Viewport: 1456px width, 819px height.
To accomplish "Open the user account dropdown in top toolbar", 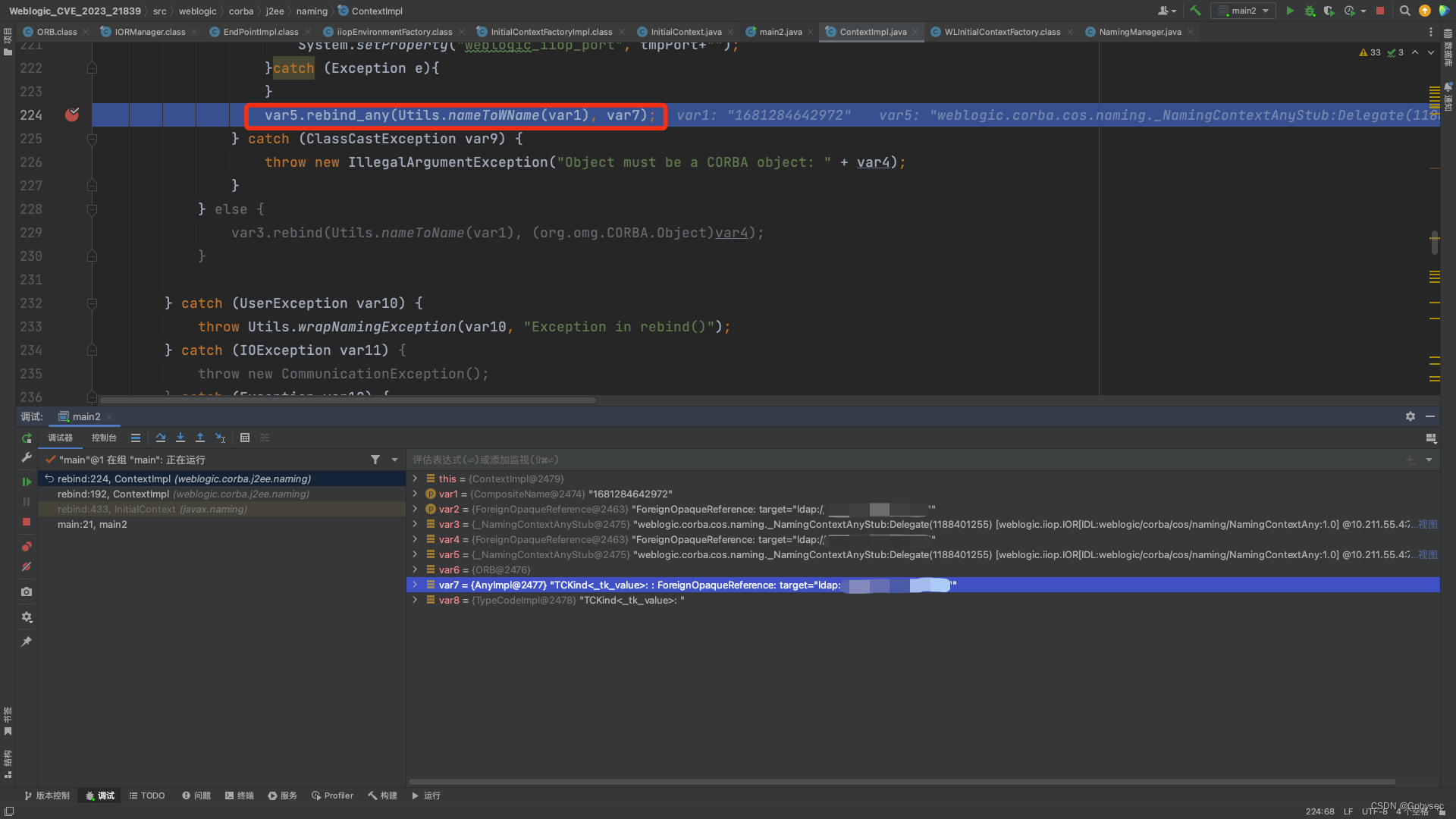I will 1166,11.
